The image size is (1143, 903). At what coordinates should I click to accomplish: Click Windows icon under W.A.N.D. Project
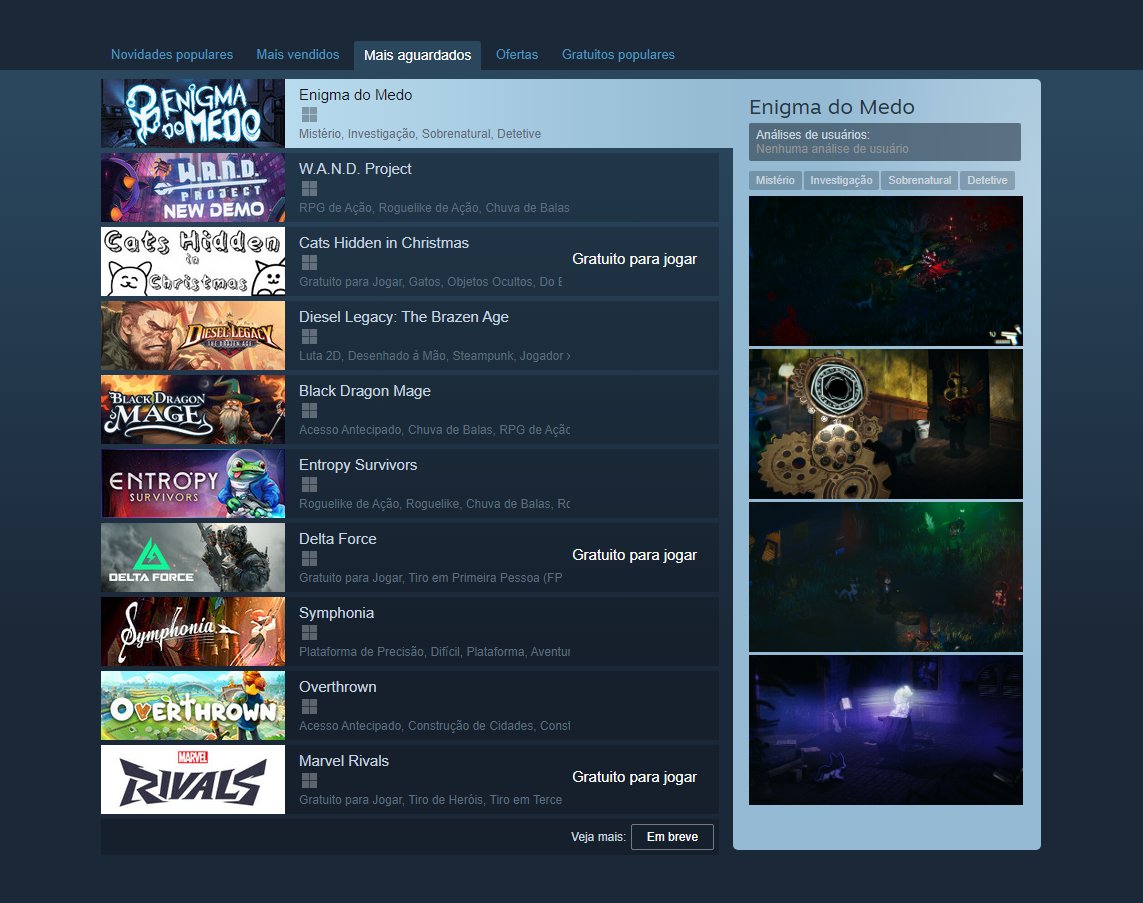pyautogui.click(x=309, y=189)
